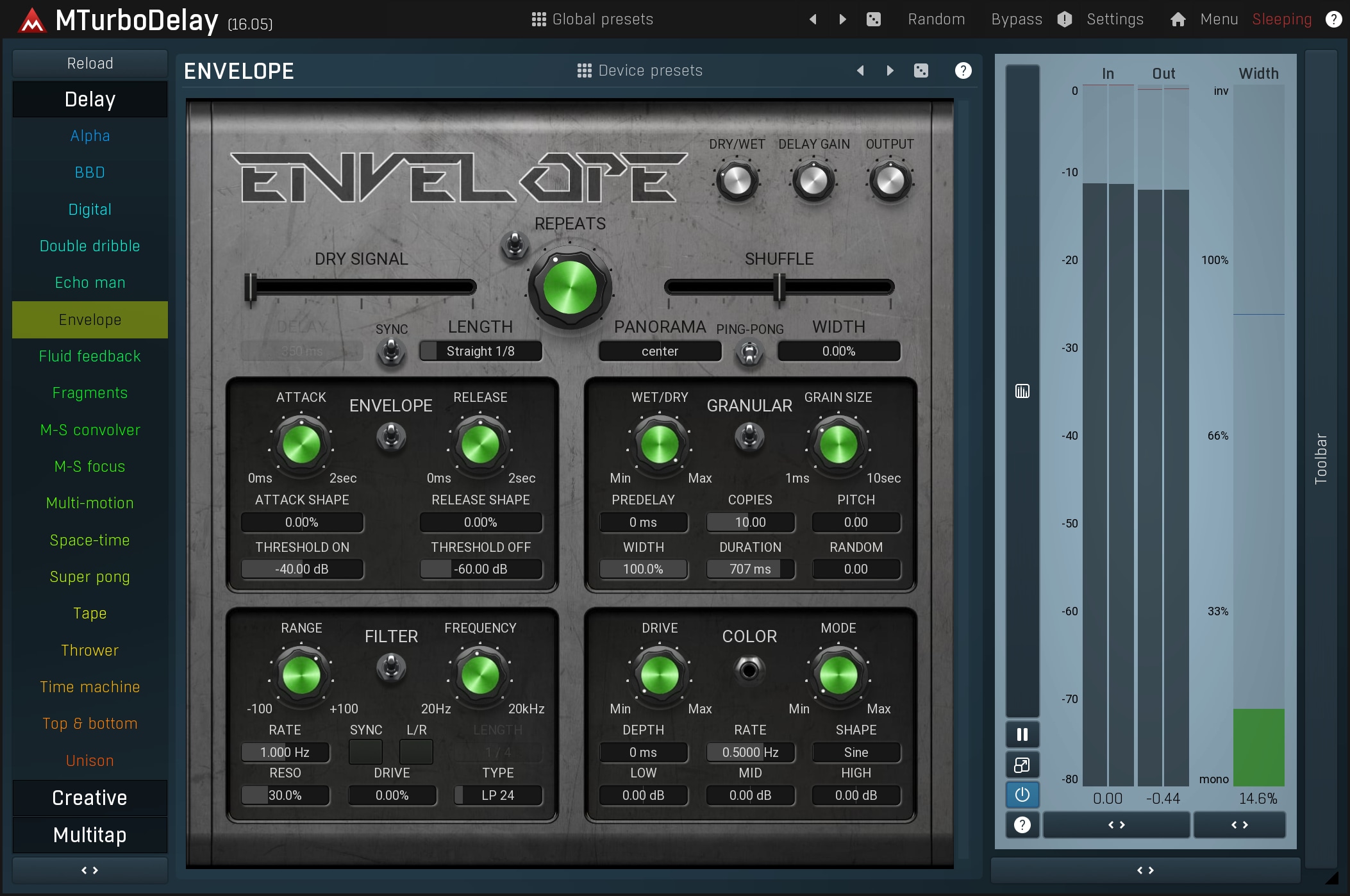Choose the Tape device
This screenshot has width=1350, height=896.
90,613
